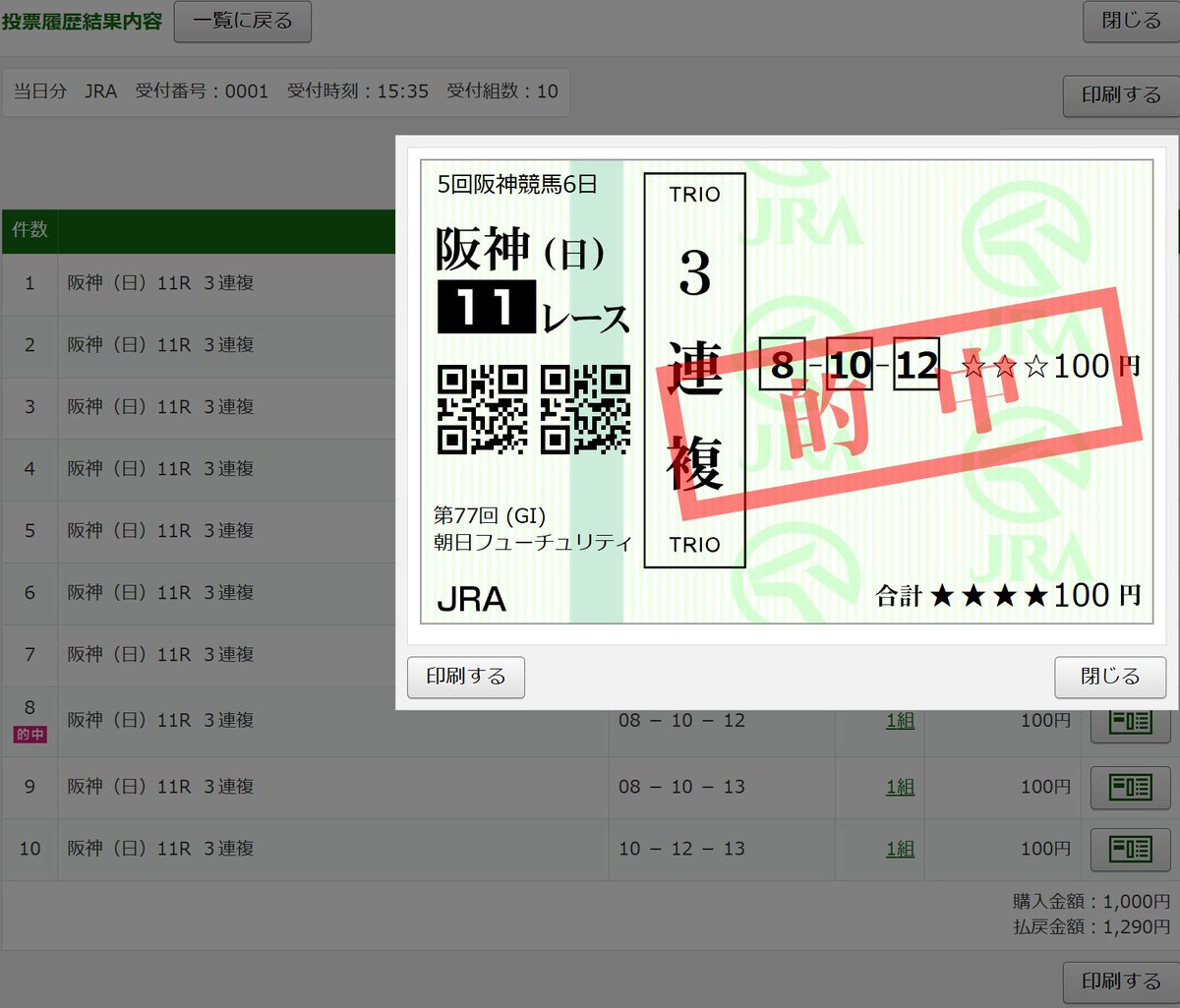Open ticket image icon for row 8
This screenshot has height=1008, width=1180.
tap(1130, 722)
